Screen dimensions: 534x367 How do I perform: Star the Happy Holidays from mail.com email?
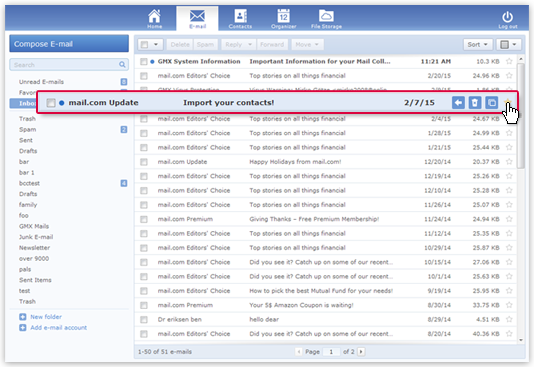[509, 162]
